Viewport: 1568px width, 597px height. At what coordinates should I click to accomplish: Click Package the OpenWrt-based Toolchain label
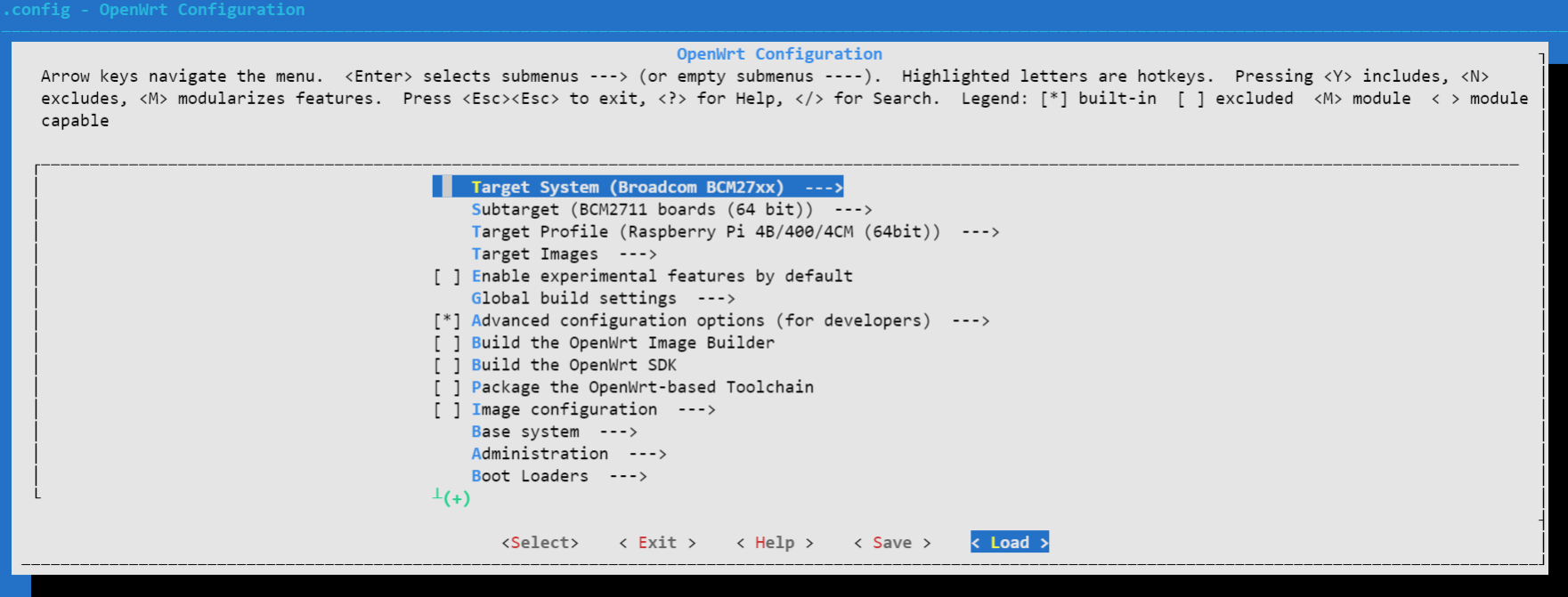pyautogui.click(x=642, y=388)
